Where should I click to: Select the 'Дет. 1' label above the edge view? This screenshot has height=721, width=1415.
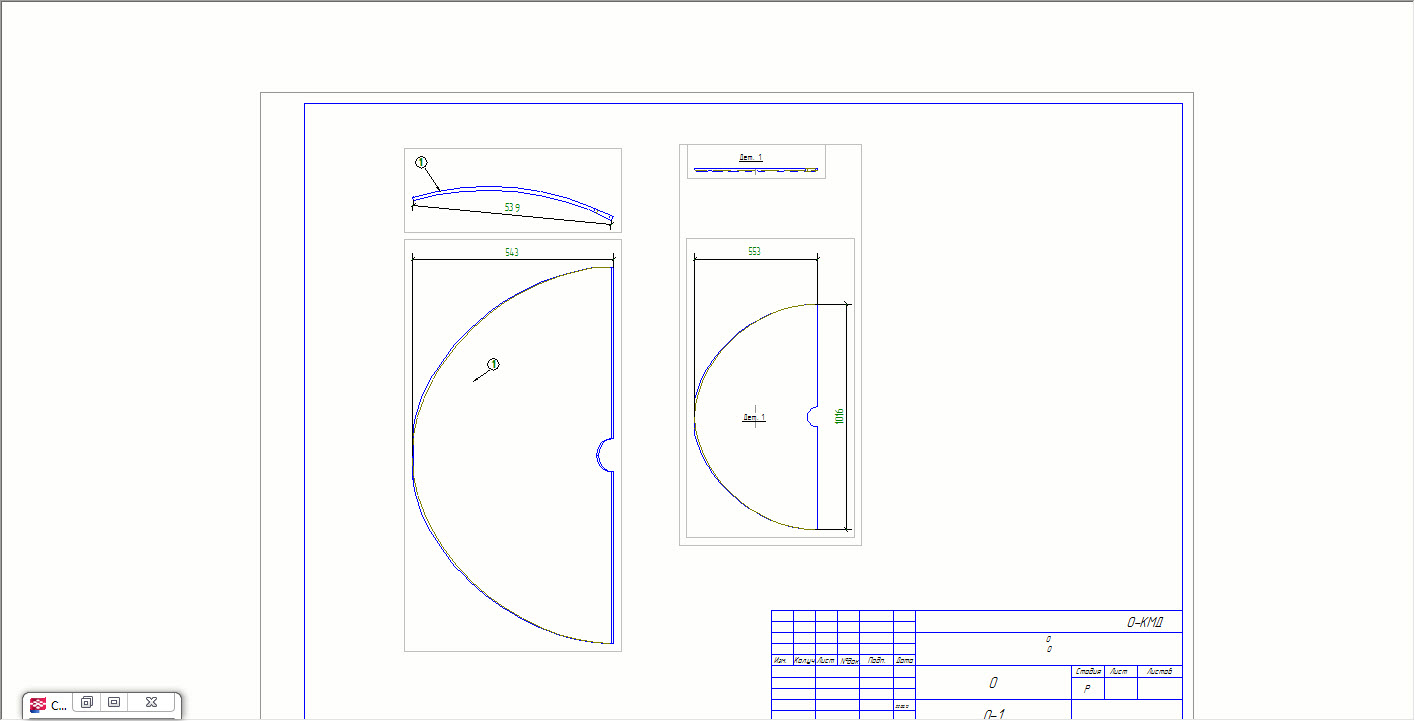[751, 157]
